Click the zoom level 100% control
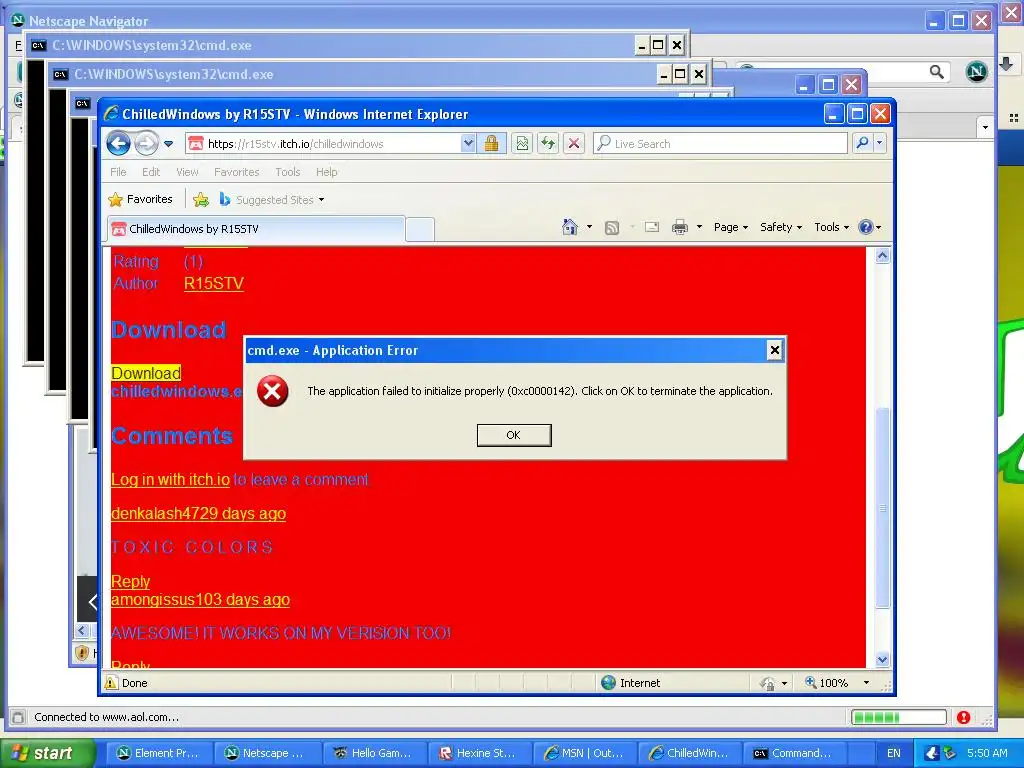Screen dimensions: 1024x768 coord(827,683)
